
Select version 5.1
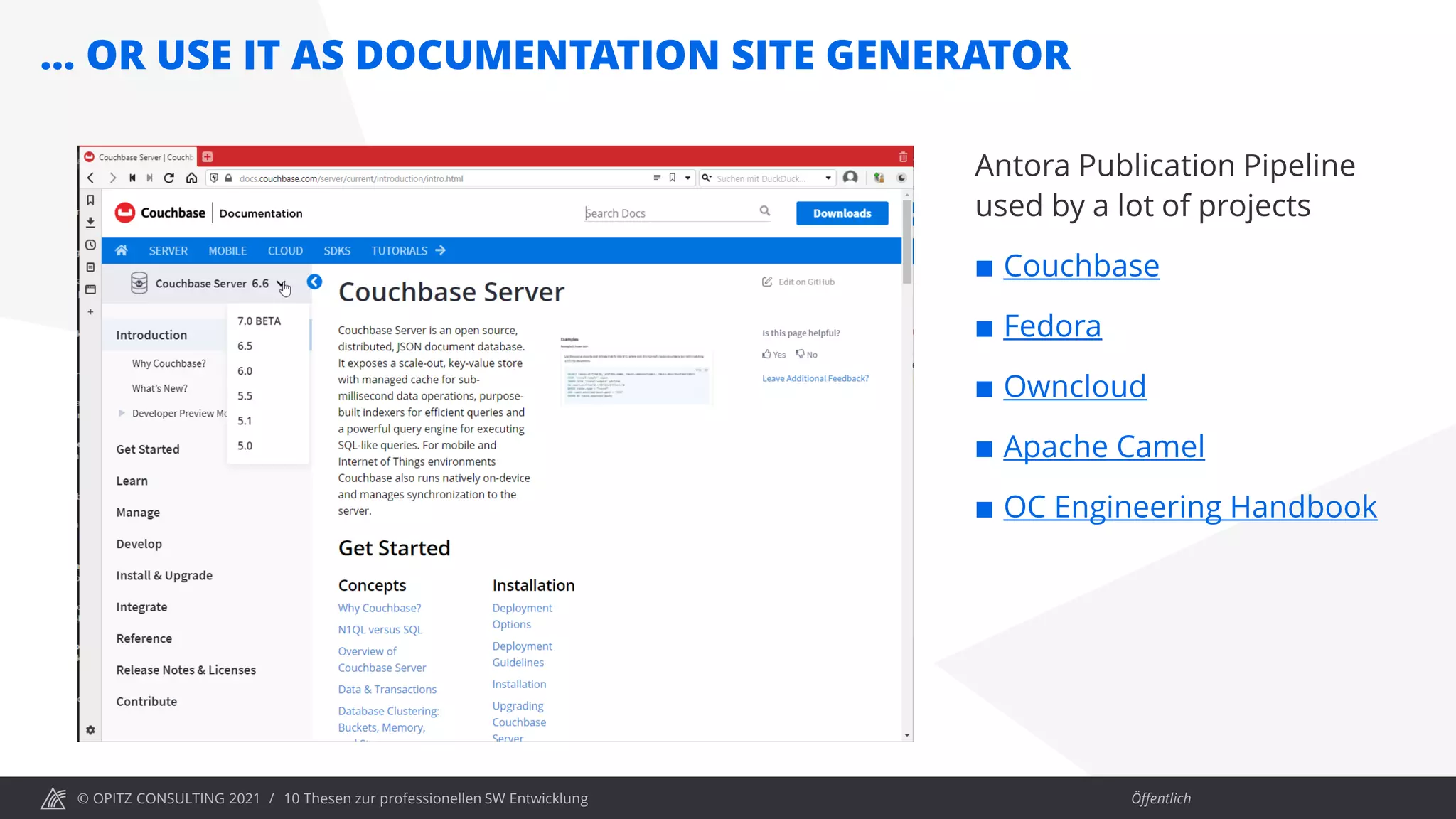[245, 420]
